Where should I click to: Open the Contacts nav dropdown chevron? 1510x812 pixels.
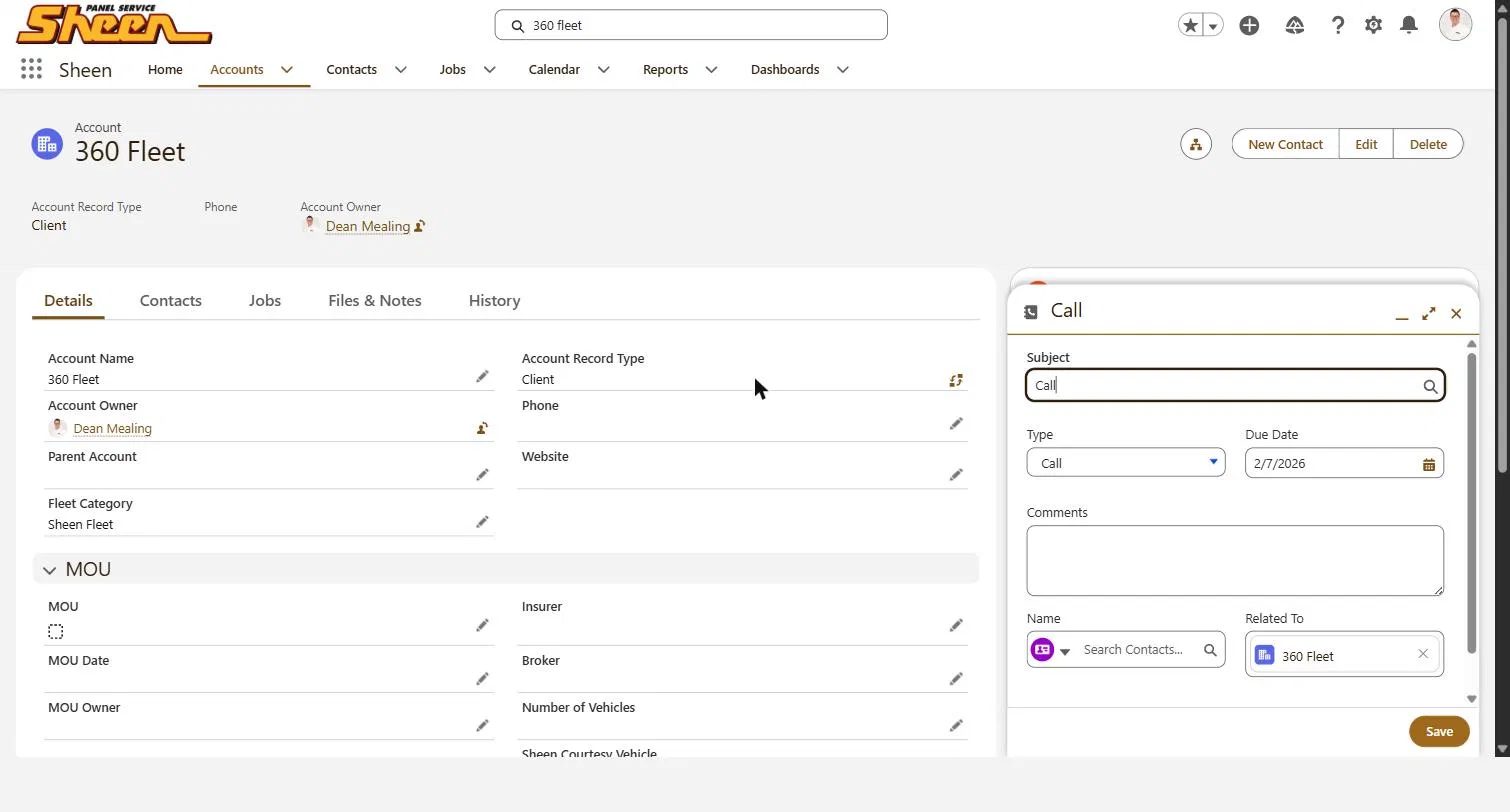(x=401, y=70)
